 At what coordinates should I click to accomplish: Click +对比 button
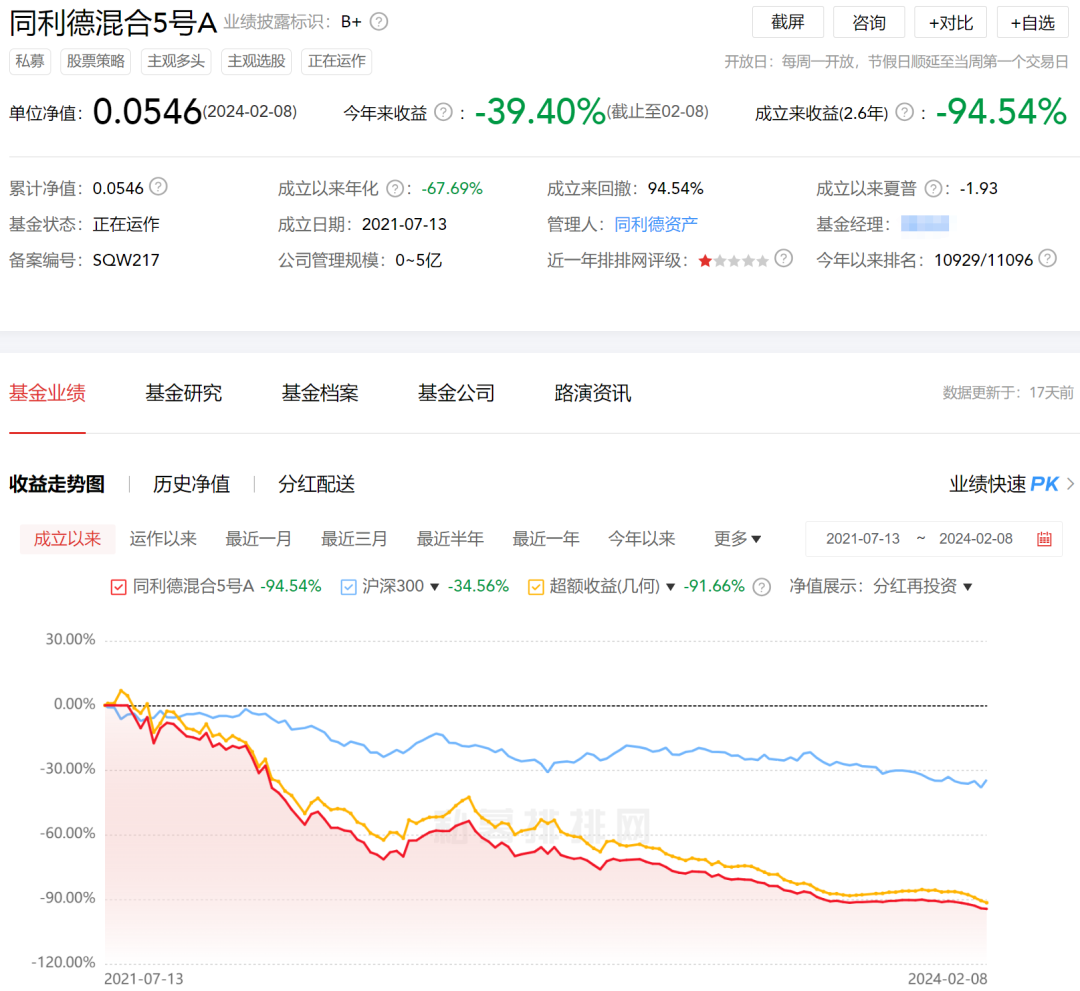[x=951, y=22]
